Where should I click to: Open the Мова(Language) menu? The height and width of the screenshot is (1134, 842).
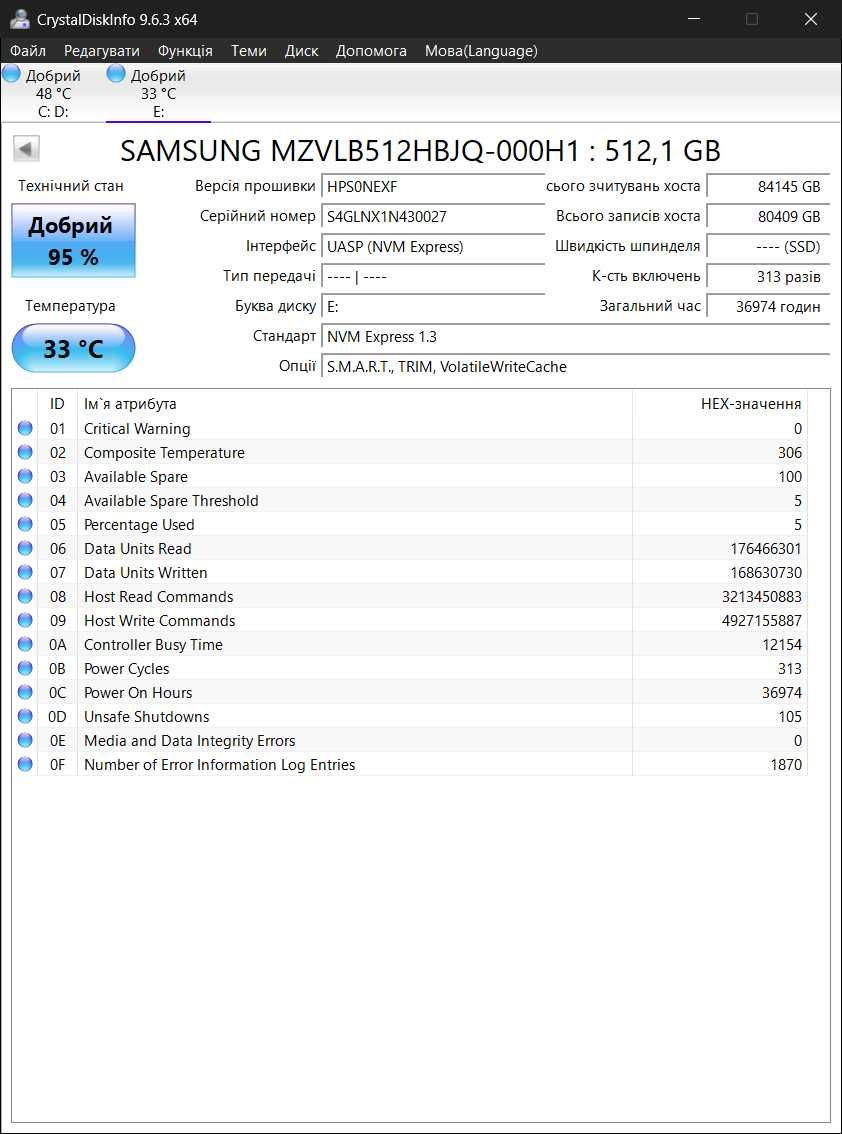(x=481, y=51)
